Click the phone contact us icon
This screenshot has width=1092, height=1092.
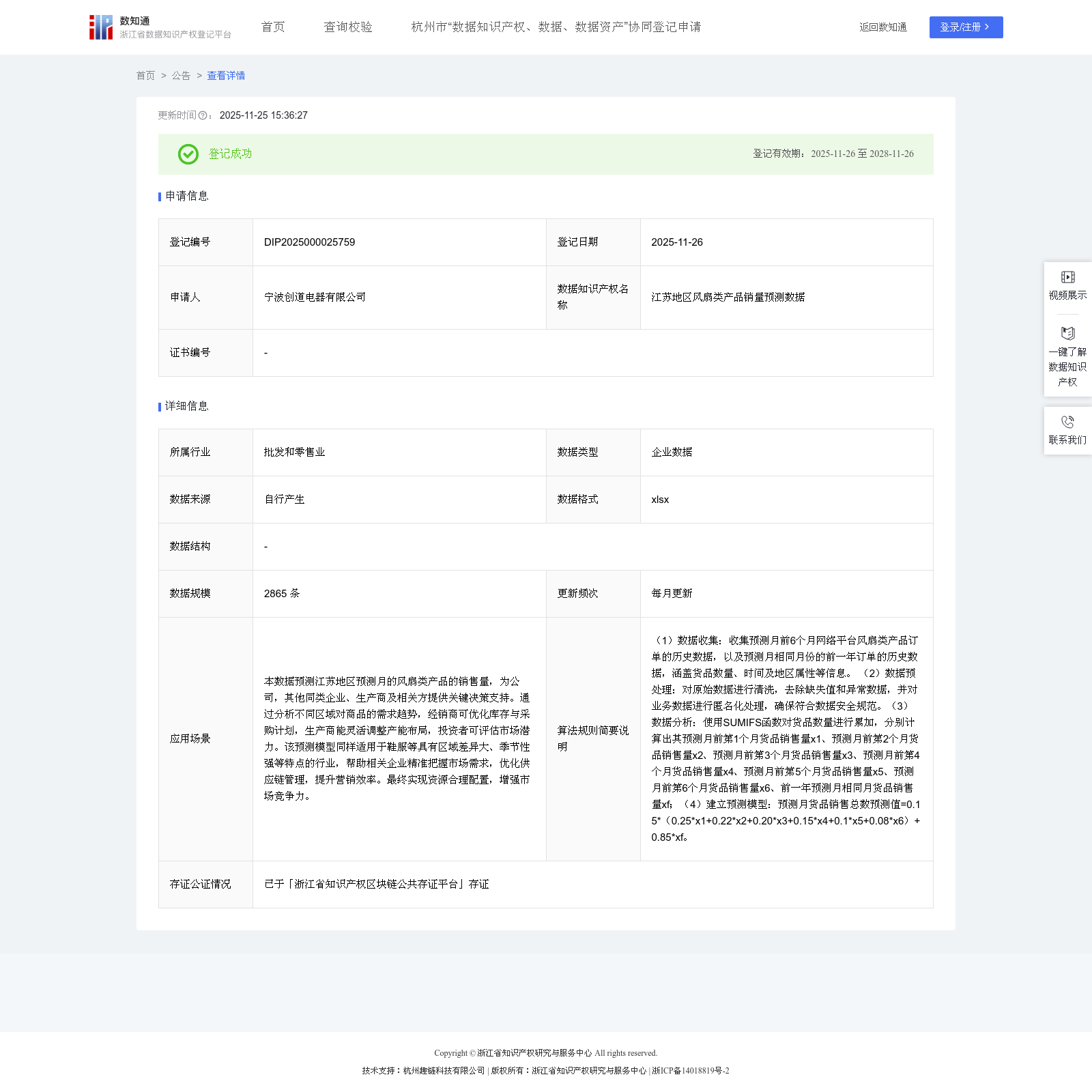click(x=1067, y=422)
